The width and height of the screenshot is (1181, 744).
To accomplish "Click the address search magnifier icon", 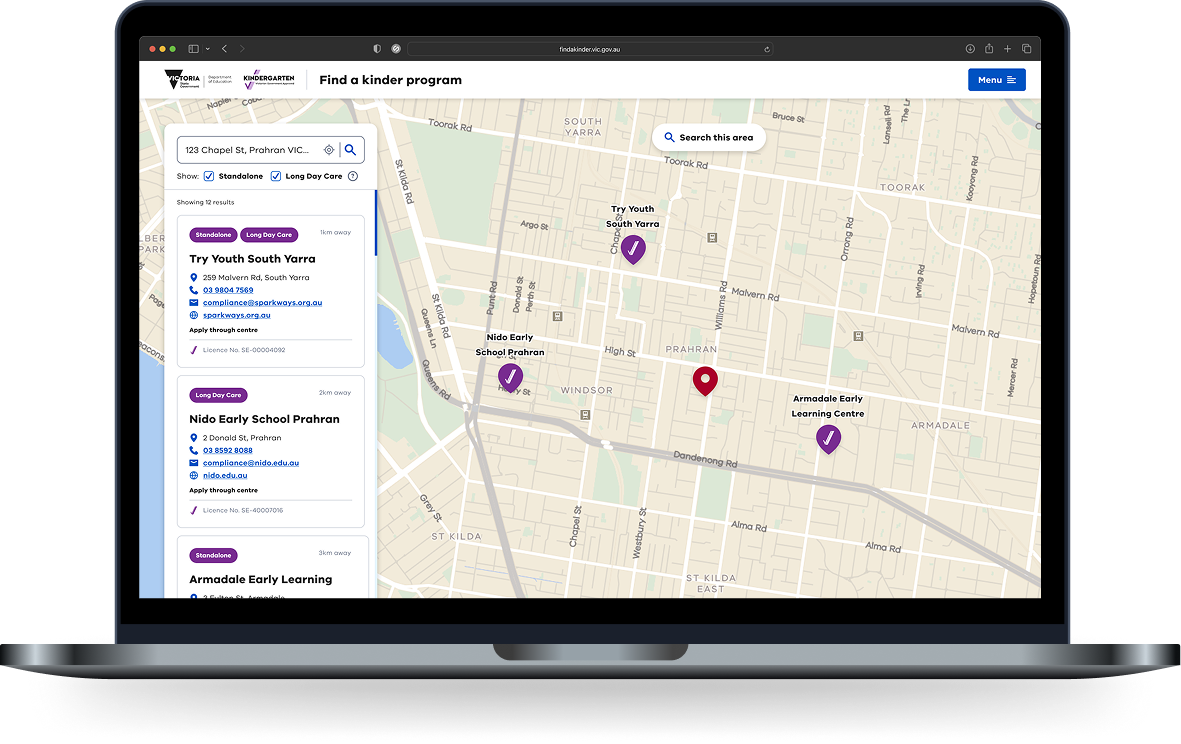I will pos(350,150).
